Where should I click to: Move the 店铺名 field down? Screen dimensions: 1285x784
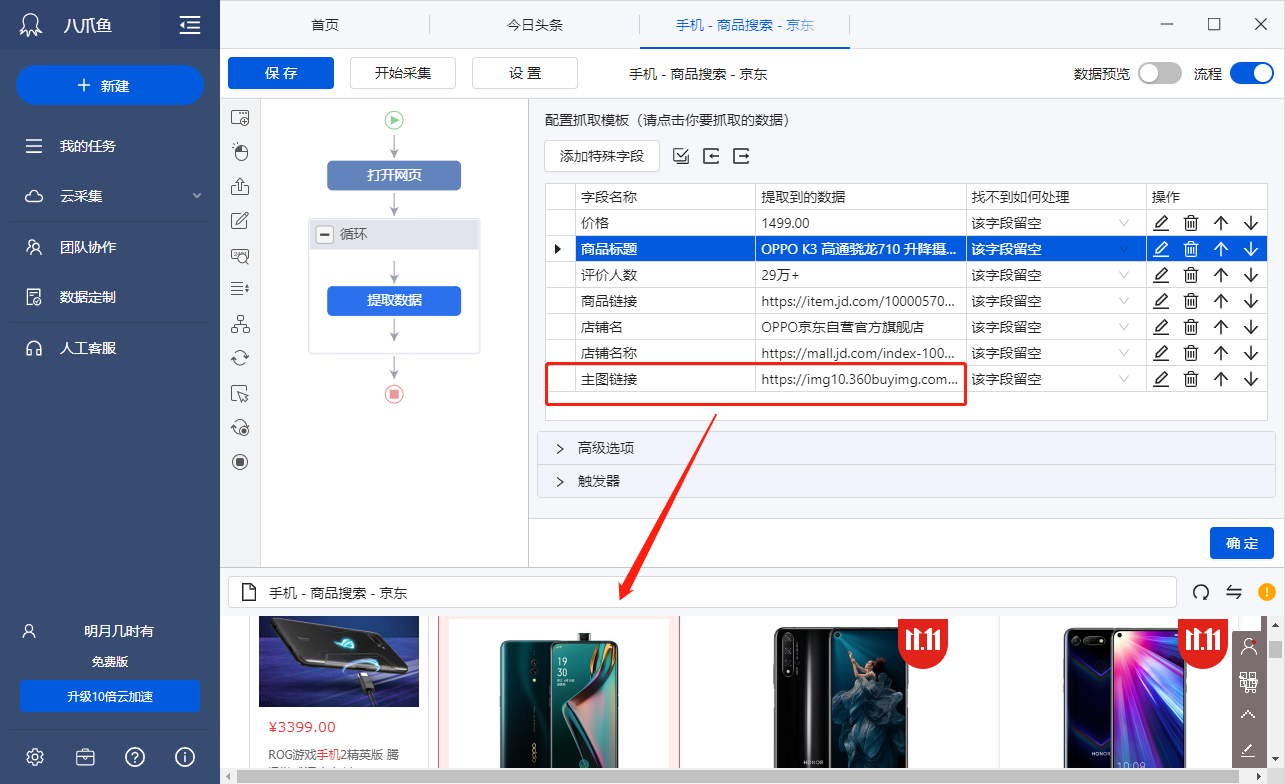(x=1251, y=327)
